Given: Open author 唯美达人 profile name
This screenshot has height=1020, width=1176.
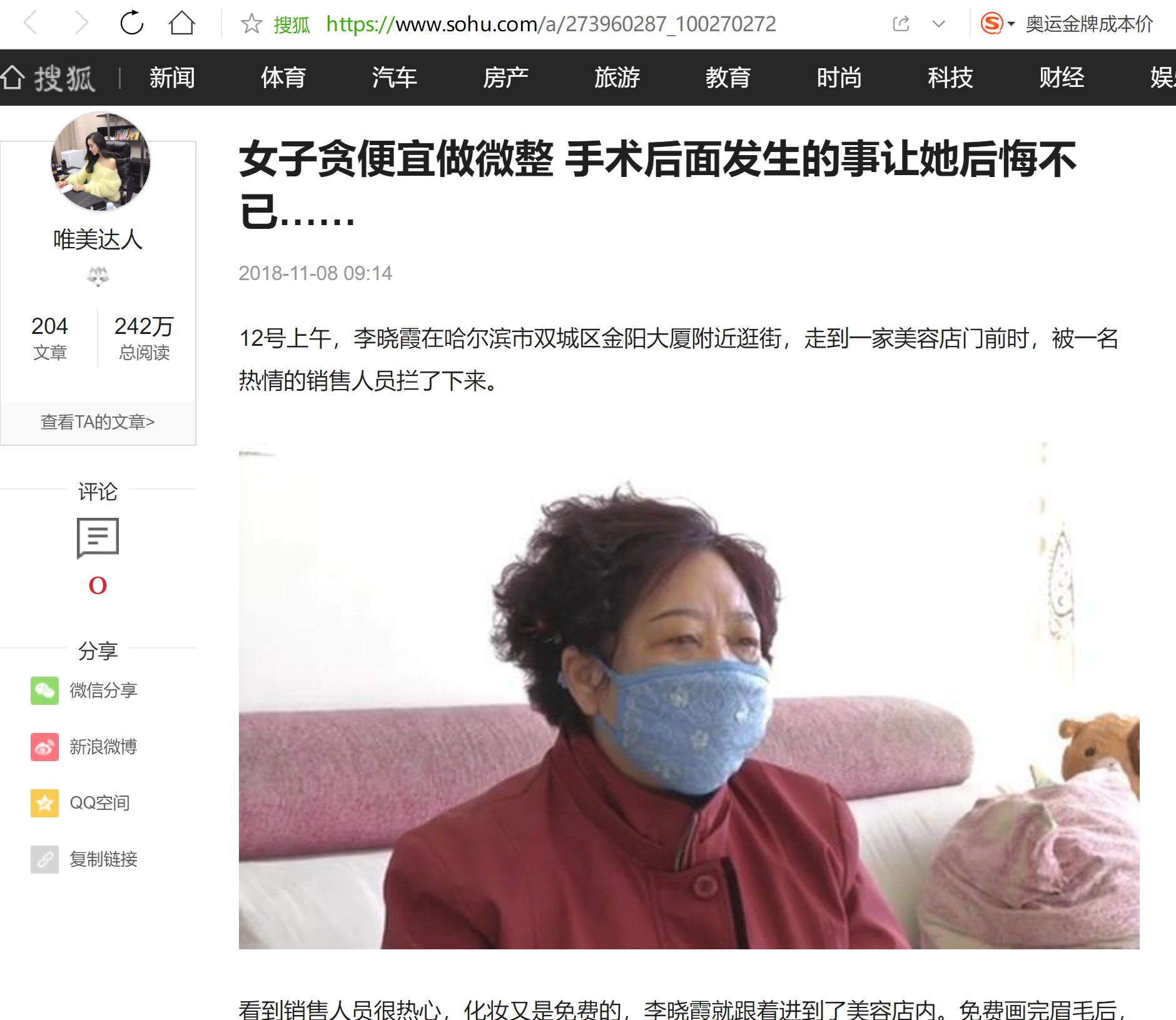Looking at the screenshot, I should coord(98,239).
